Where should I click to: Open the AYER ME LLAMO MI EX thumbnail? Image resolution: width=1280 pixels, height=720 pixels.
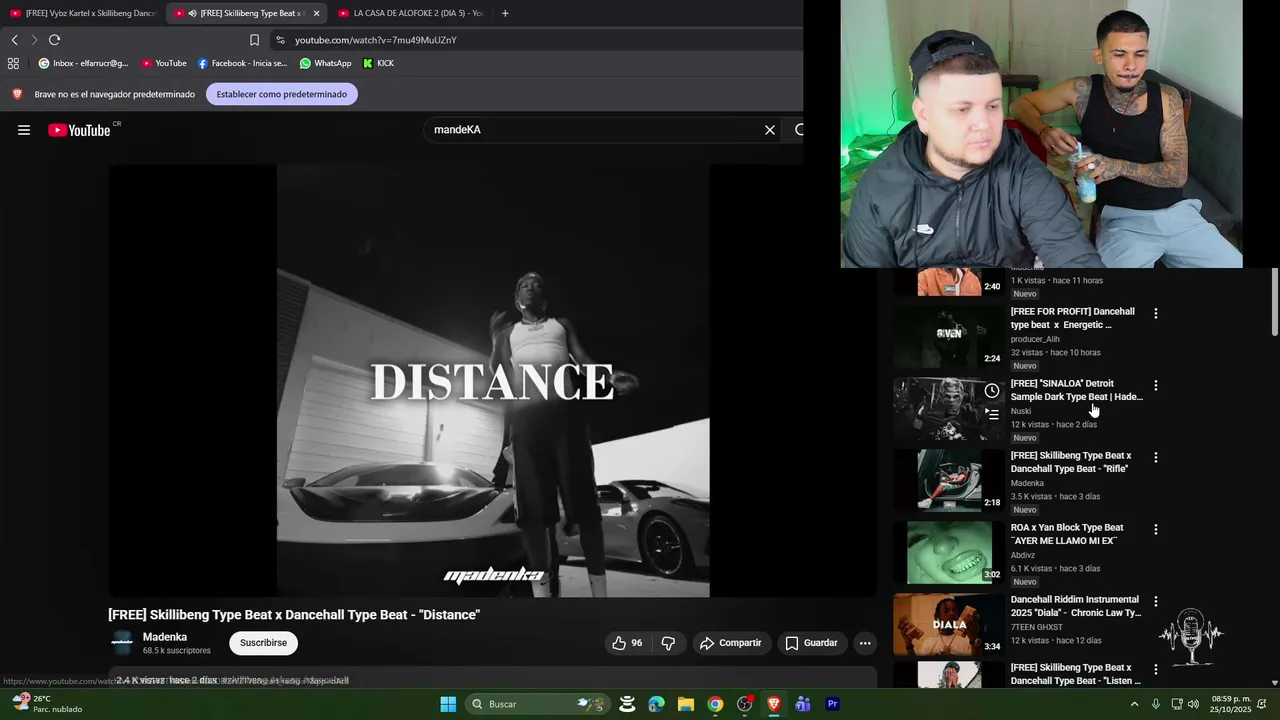[x=948, y=553]
